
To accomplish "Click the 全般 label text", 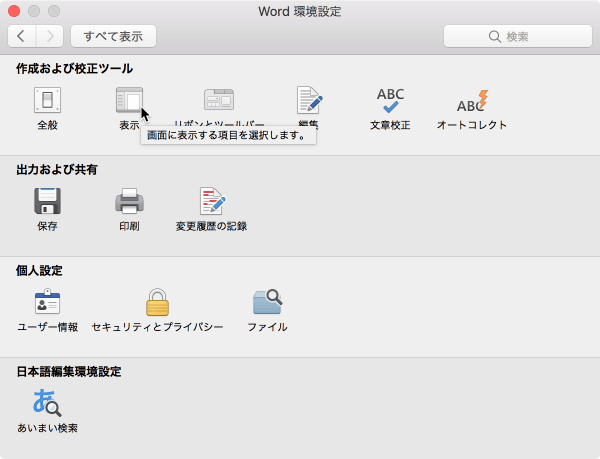I will [x=47, y=125].
